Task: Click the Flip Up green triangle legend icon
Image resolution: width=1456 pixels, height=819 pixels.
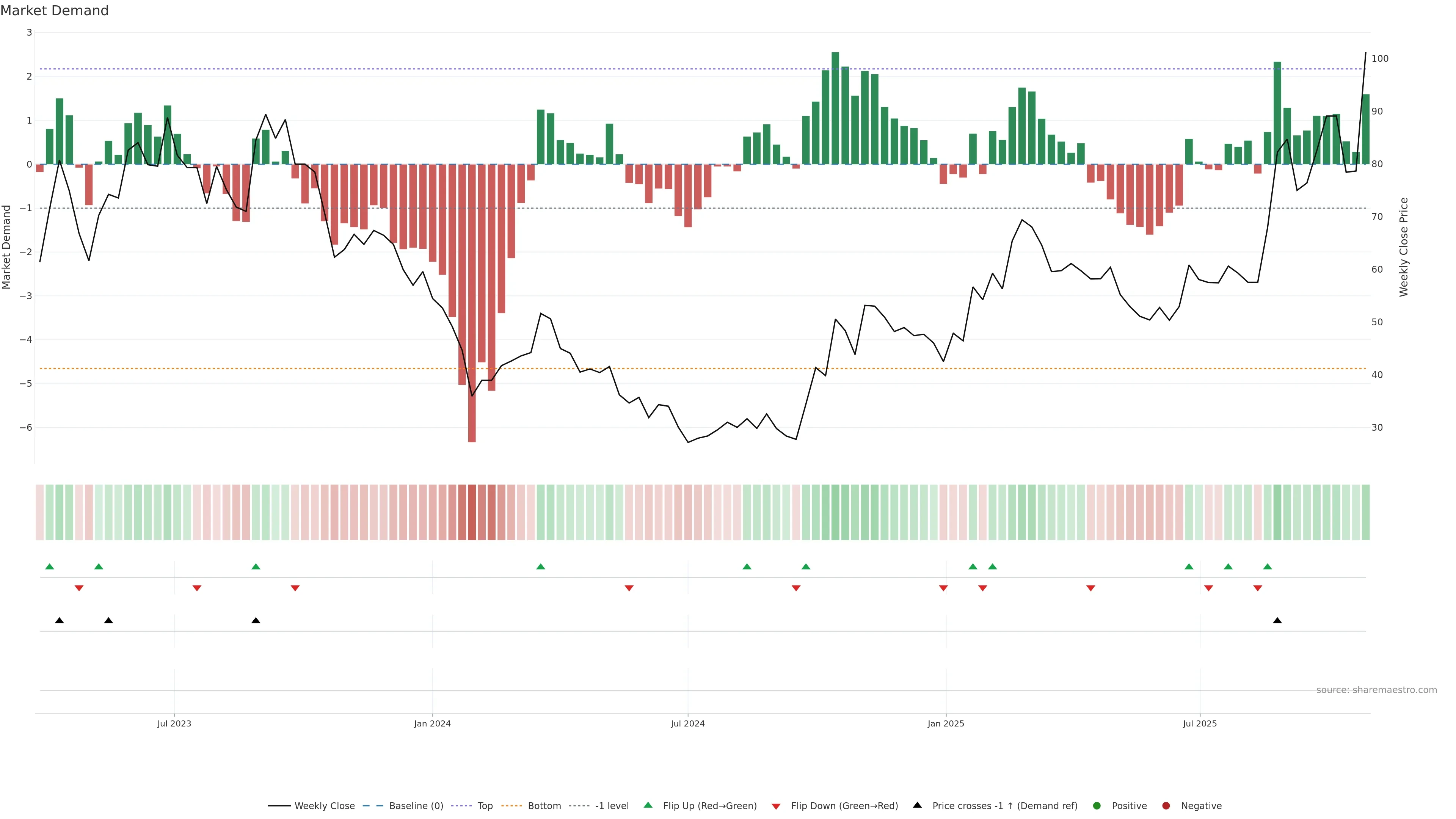Action: coord(648,805)
